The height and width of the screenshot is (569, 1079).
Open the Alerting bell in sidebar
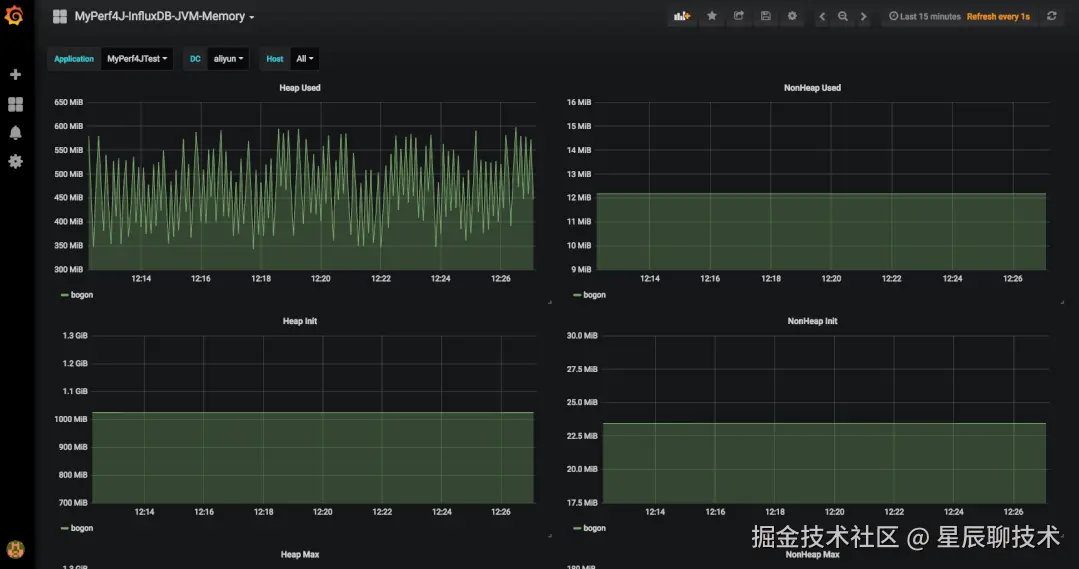tap(15, 132)
